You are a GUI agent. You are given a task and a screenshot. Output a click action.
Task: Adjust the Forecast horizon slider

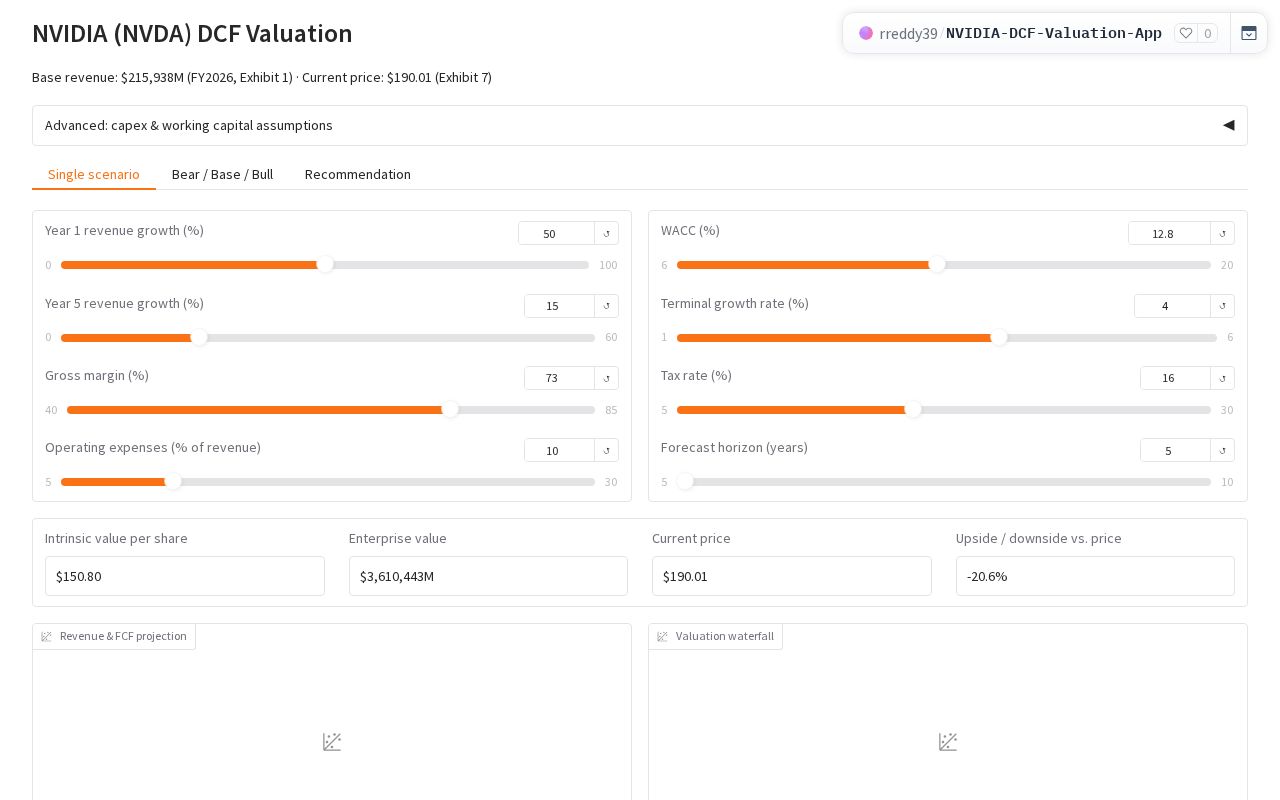point(944,482)
